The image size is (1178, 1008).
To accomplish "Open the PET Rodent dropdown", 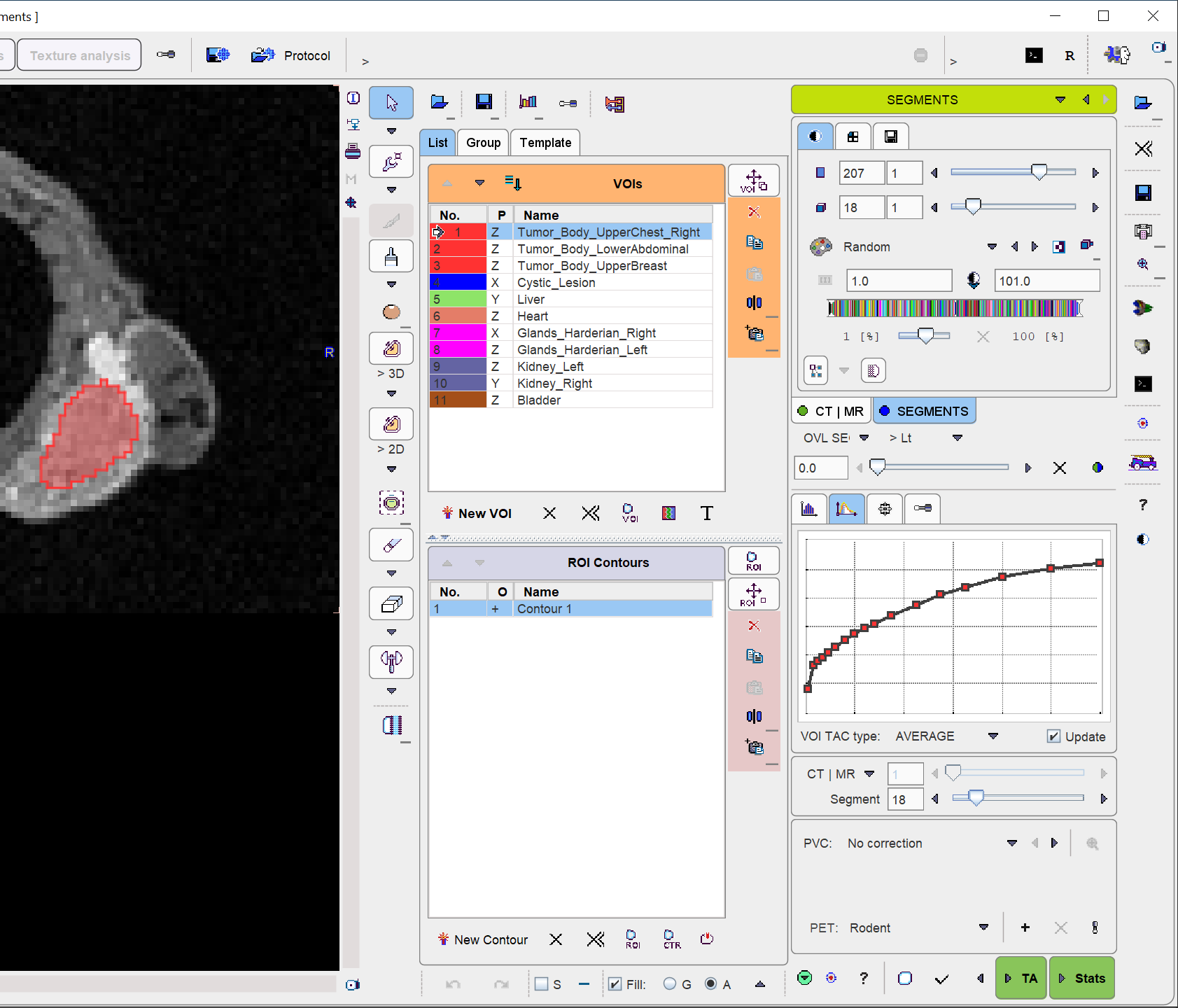I will pyautogui.click(x=983, y=927).
